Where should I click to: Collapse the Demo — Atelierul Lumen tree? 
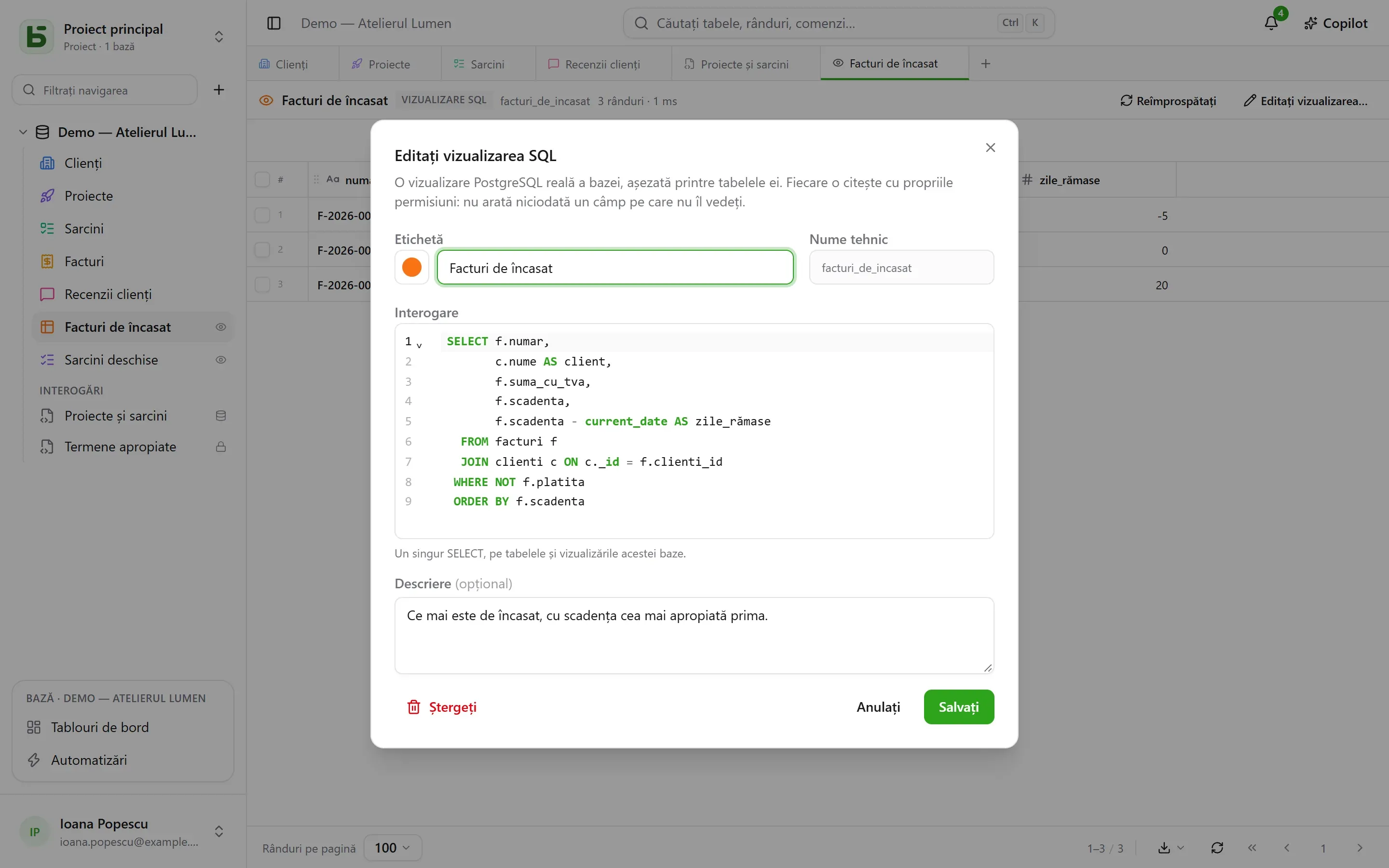coord(23,132)
